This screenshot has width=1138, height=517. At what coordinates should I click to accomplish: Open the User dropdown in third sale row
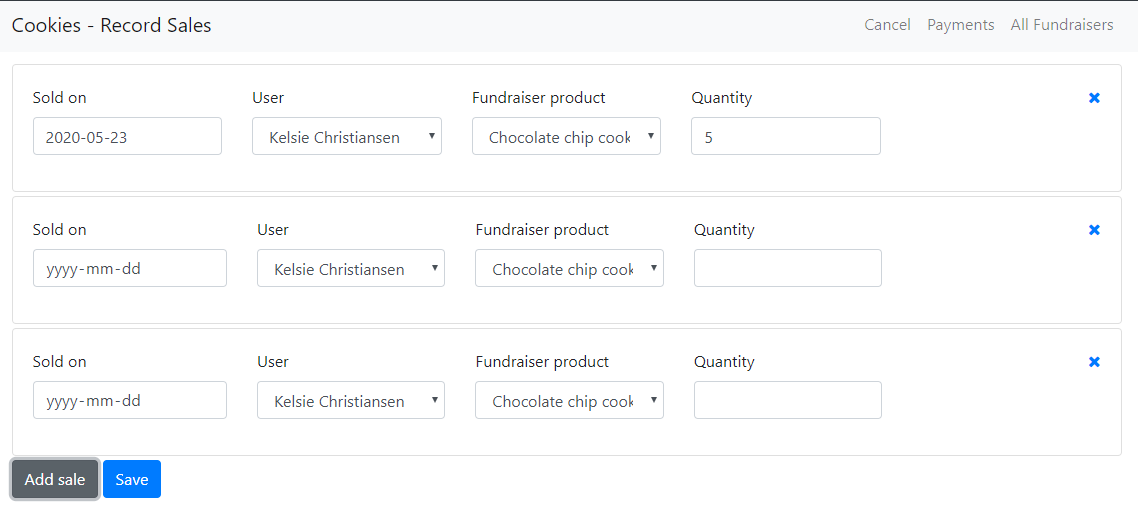pyautogui.click(x=350, y=401)
